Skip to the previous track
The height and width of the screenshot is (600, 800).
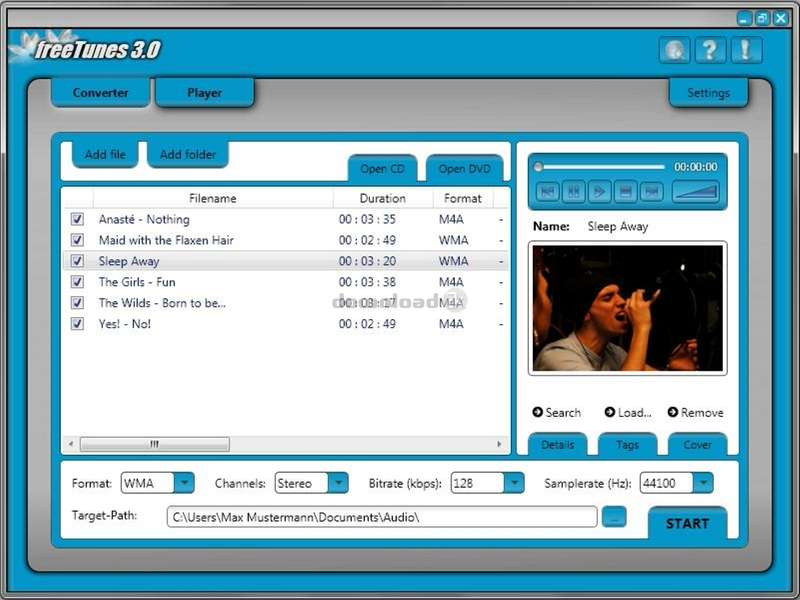point(547,191)
